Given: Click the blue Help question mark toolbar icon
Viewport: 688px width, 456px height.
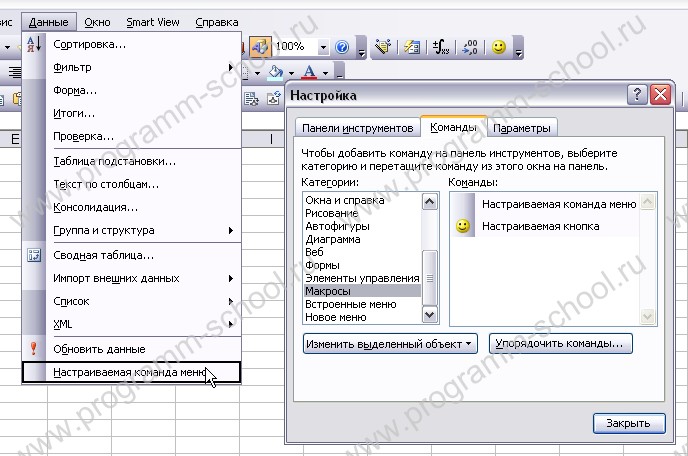Looking at the screenshot, I should click(343, 47).
